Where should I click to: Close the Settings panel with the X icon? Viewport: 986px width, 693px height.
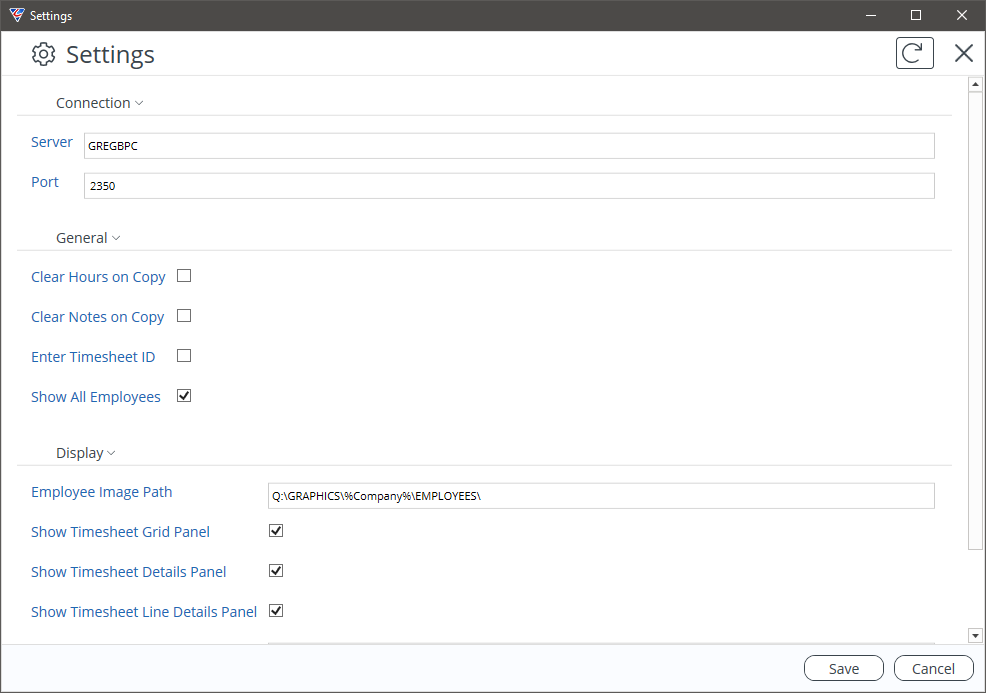point(963,53)
